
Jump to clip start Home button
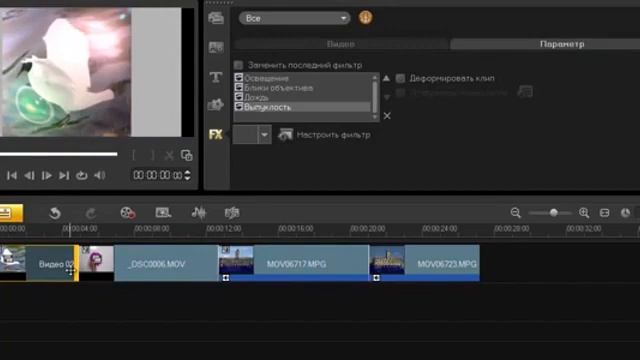pos(12,176)
